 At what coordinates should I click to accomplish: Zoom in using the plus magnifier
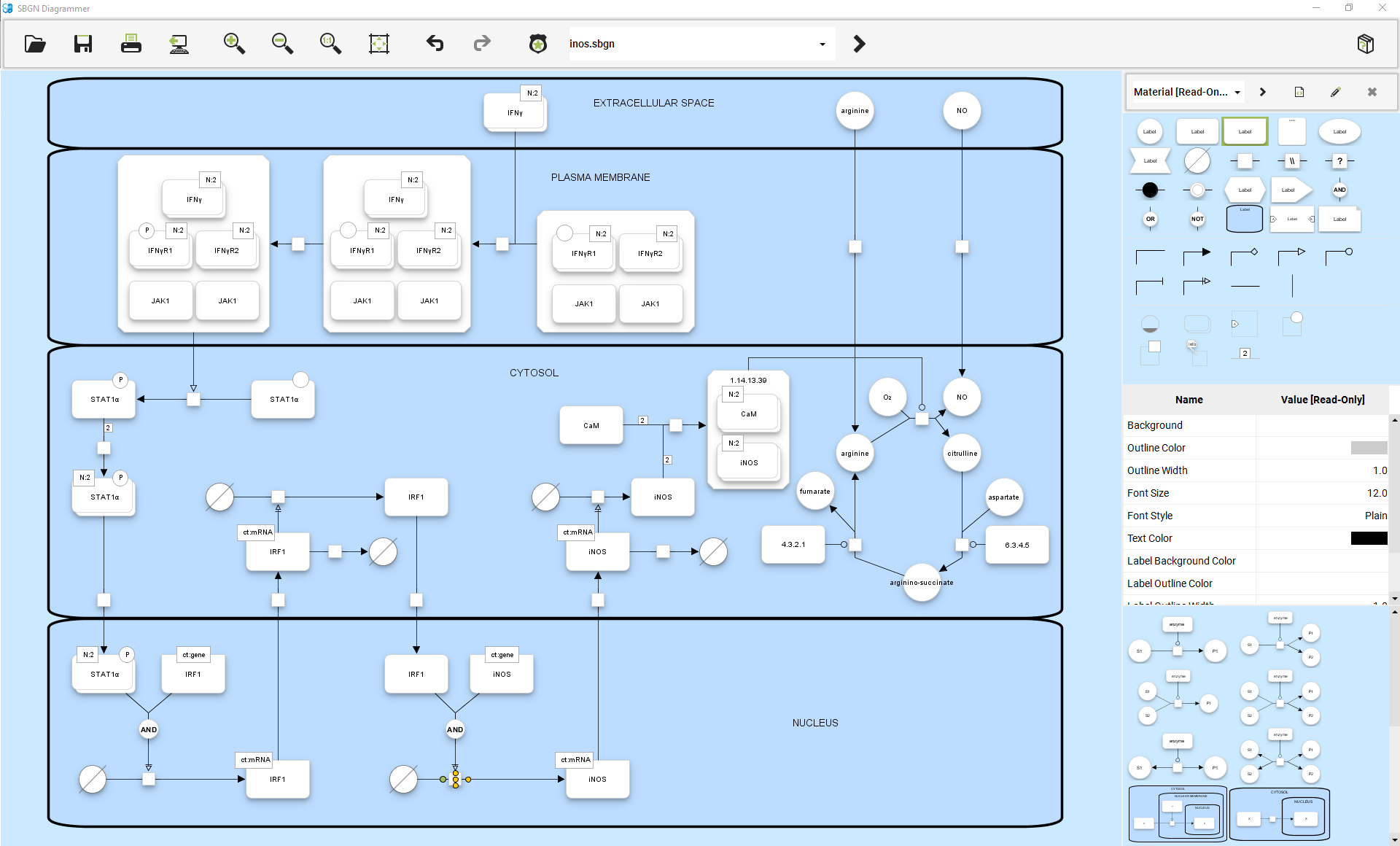234,44
